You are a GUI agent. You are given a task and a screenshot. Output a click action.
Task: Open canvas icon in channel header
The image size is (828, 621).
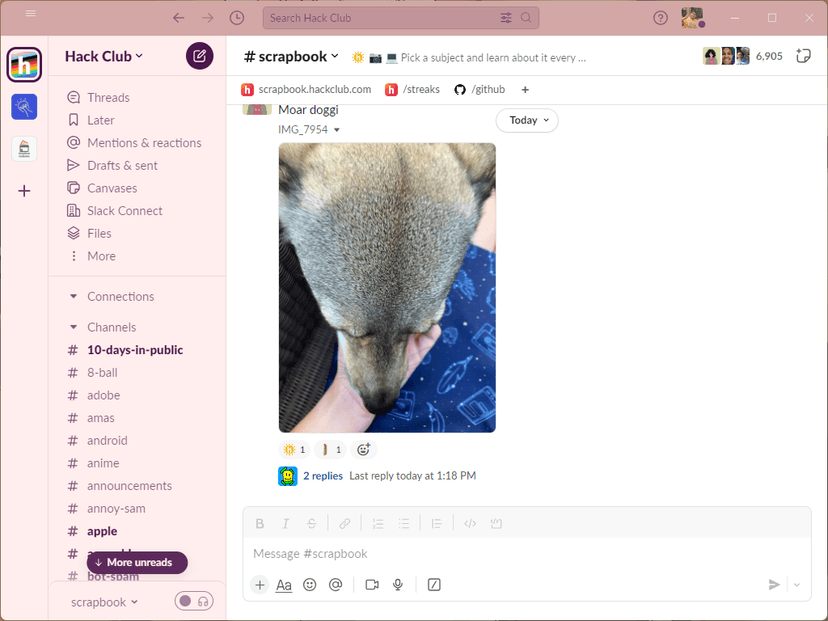click(x=803, y=56)
